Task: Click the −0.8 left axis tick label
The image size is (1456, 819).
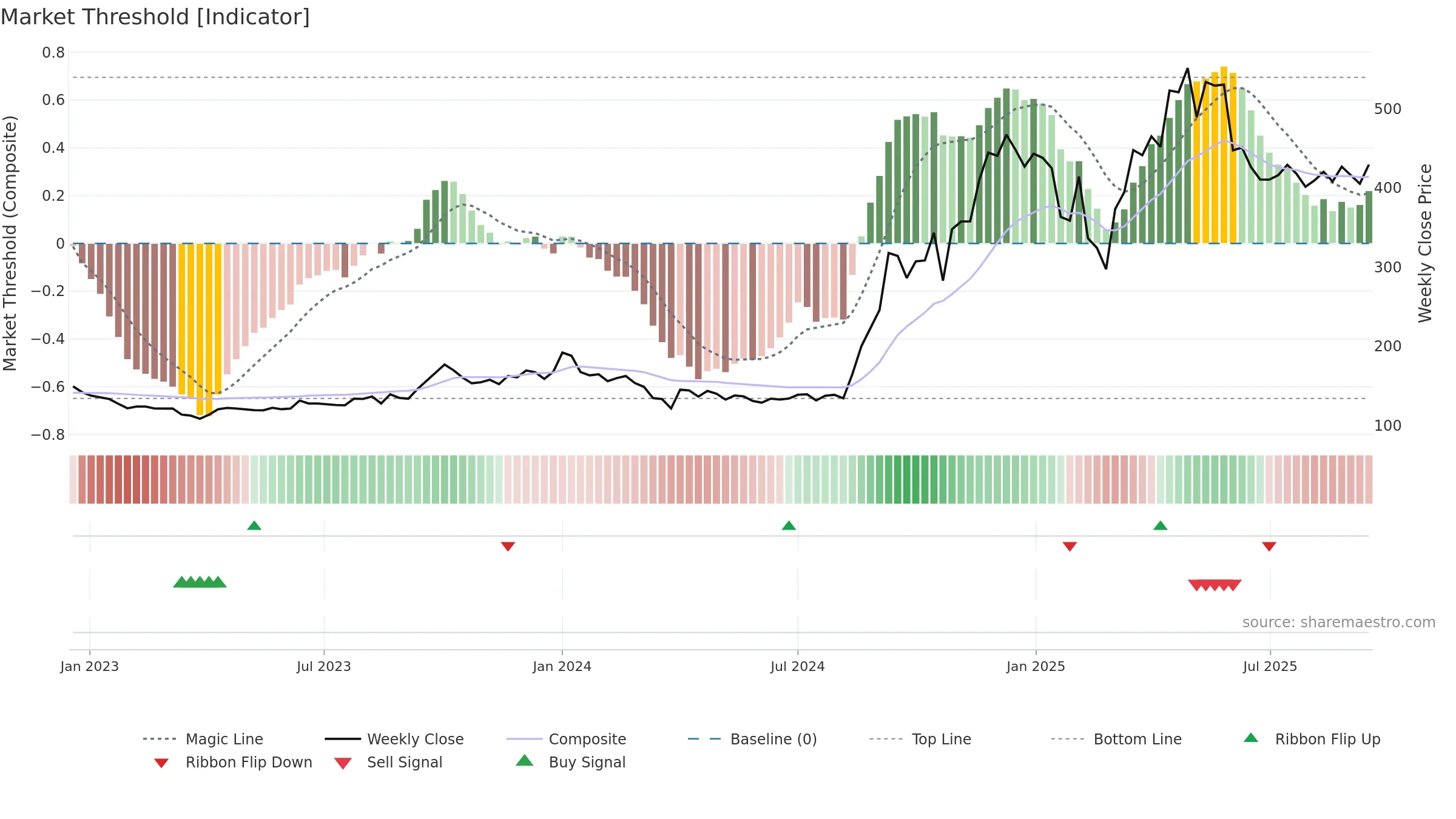Action: click(48, 435)
